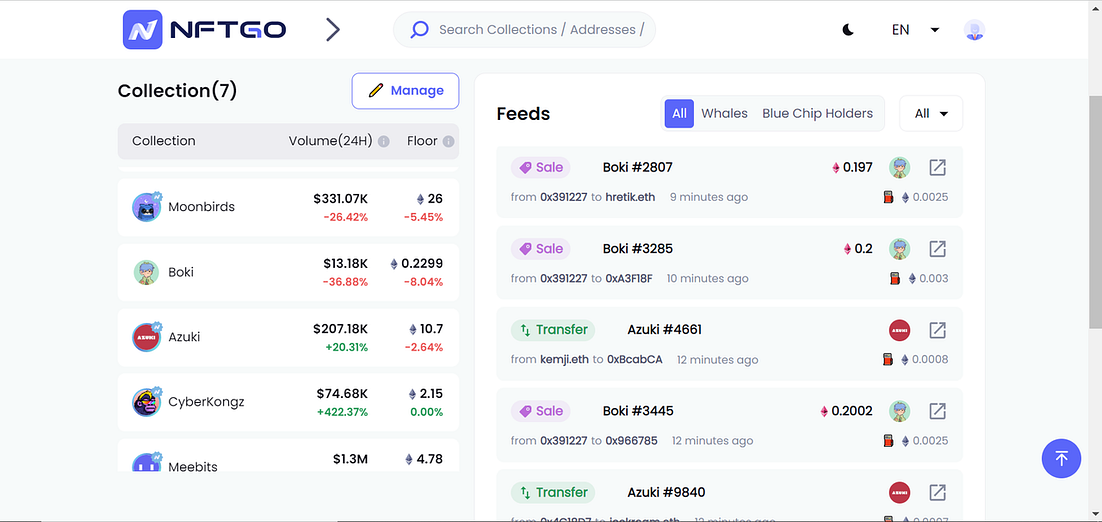Sort by Volume(24H) column header
Screen dimensions: 1102x522
pos(330,141)
